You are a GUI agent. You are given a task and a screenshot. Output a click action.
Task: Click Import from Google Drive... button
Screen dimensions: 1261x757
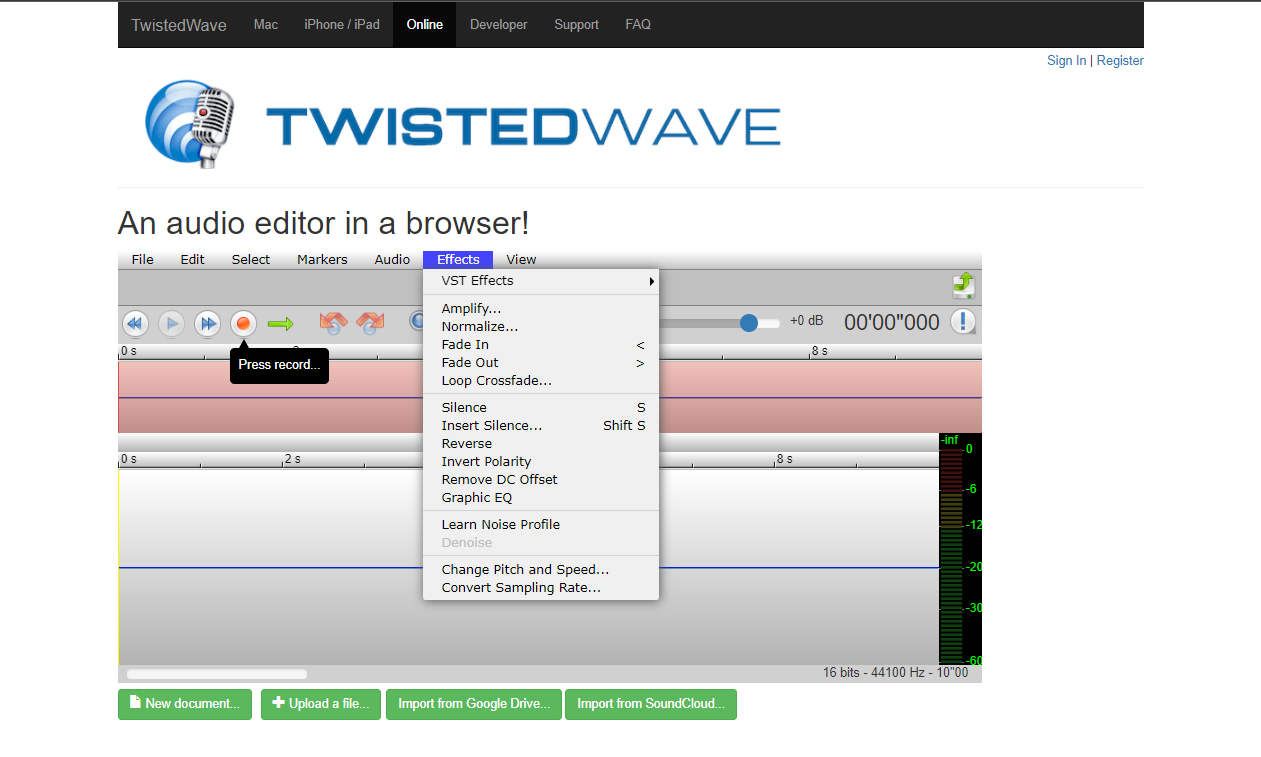474,704
